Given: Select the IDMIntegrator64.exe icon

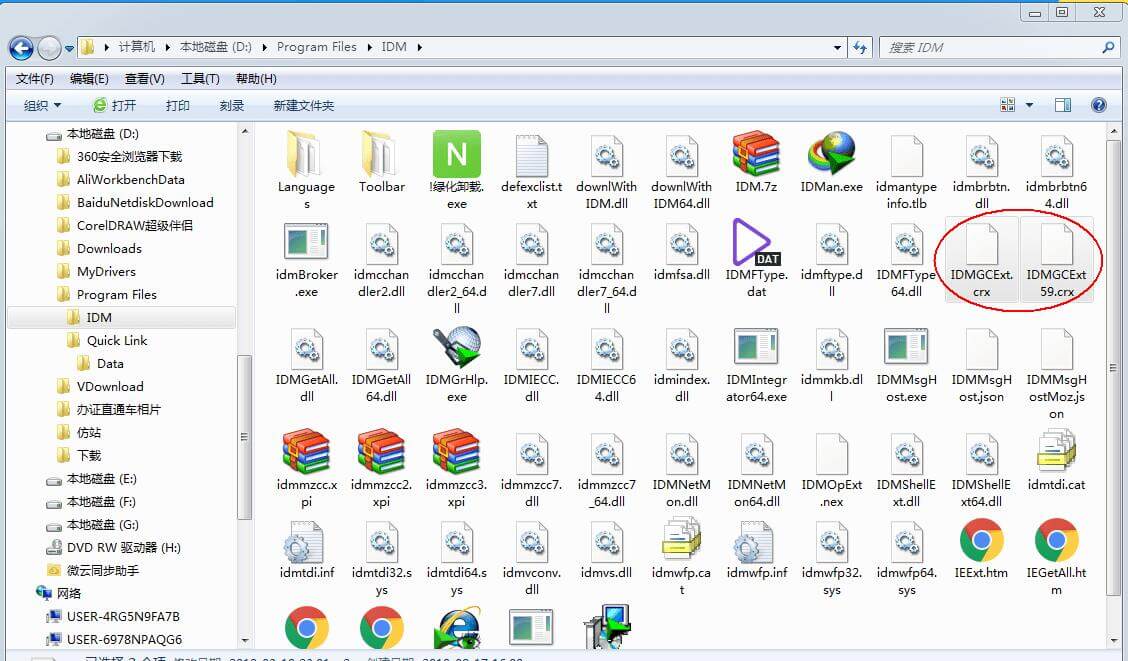Looking at the screenshot, I should (x=756, y=347).
